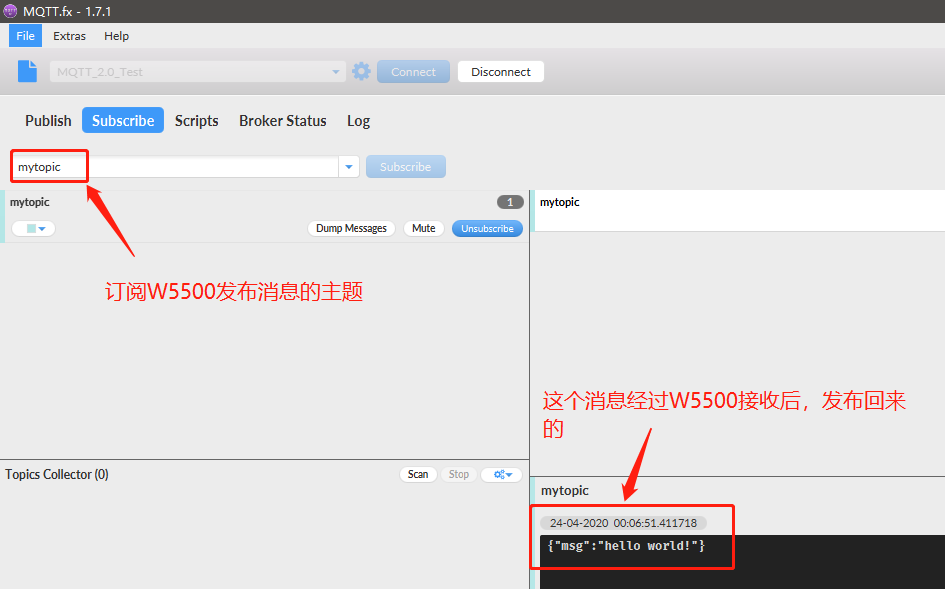Click the mytopic header in message detail pane
The width and height of the screenshot is (945, 589).
point(565,491)
